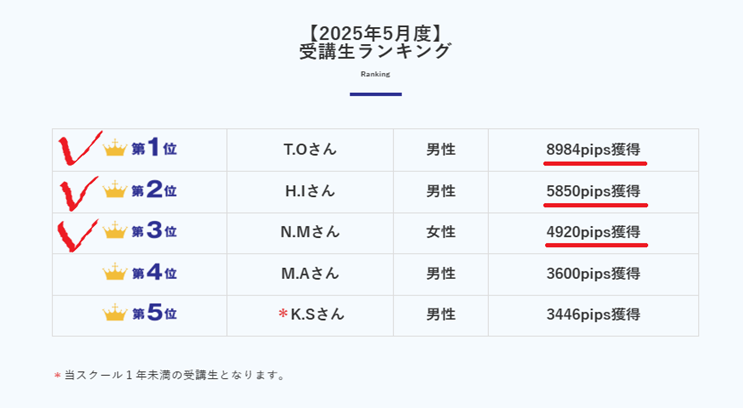The width and height of the screenshot is (743, 408).
Task: Click the crown icon beside 第1位
Action: pyautogui.click(x=115, y=148)
